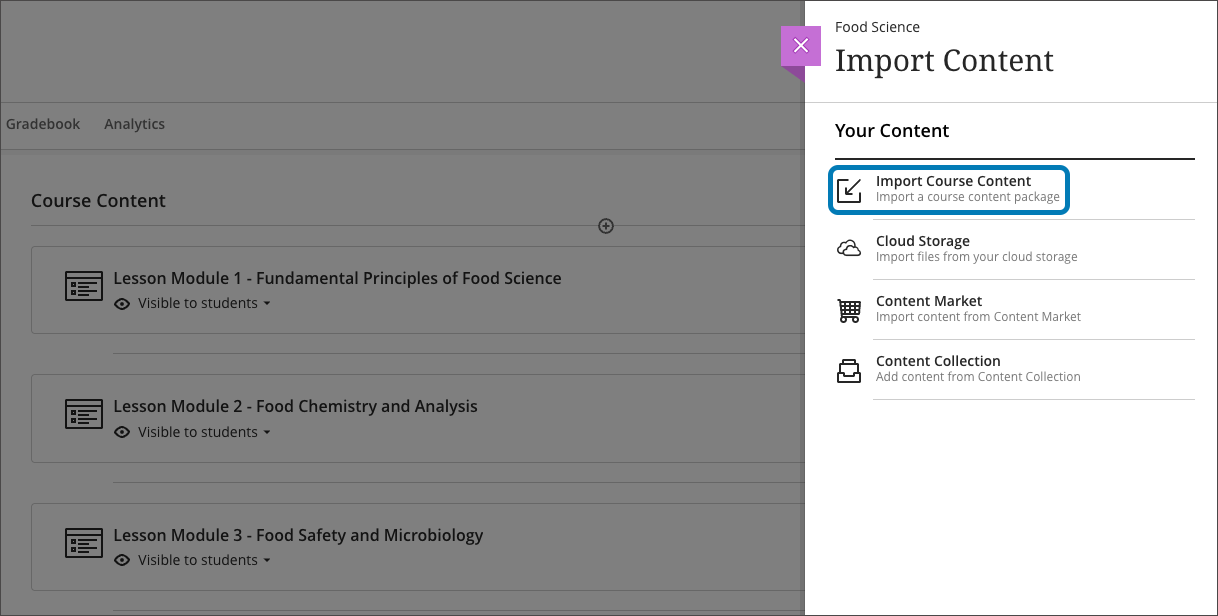The width and height of the screenshot is (1218, 616).
Task: Open Lesson Module 2 - Food Chemistry and Analysis
Action: (x=295, y=406)
